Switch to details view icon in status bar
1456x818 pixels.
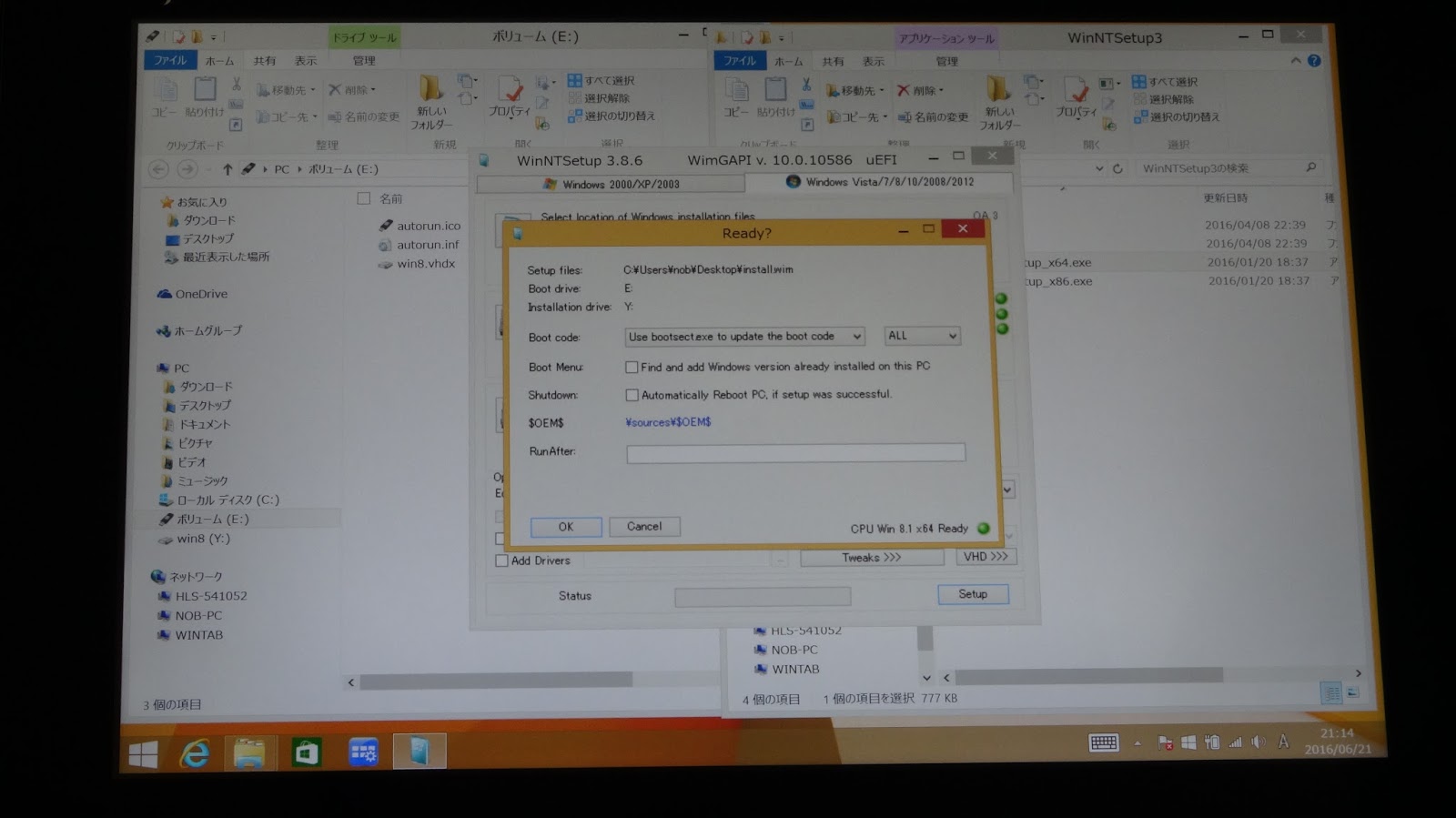tap(1331, 694)
